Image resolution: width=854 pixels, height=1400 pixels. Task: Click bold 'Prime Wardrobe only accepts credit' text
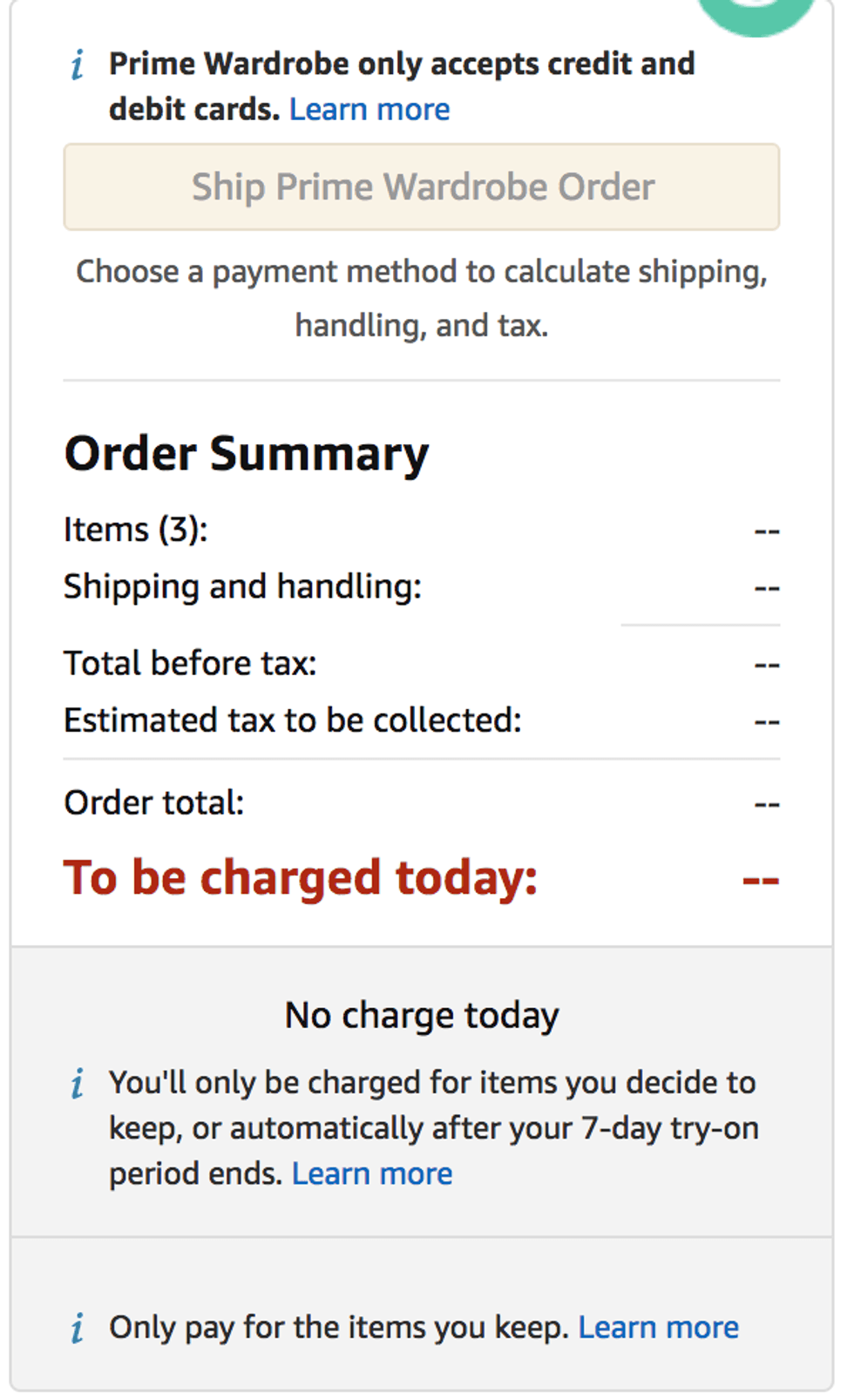402,64
